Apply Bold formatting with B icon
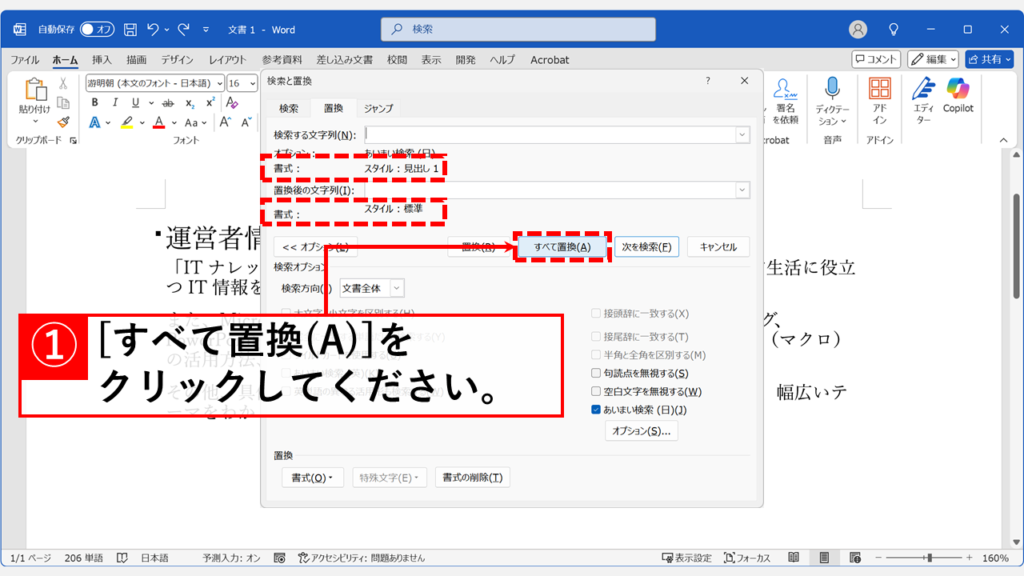This screenshot has height=576, width=1024. [x=95, y=102]
